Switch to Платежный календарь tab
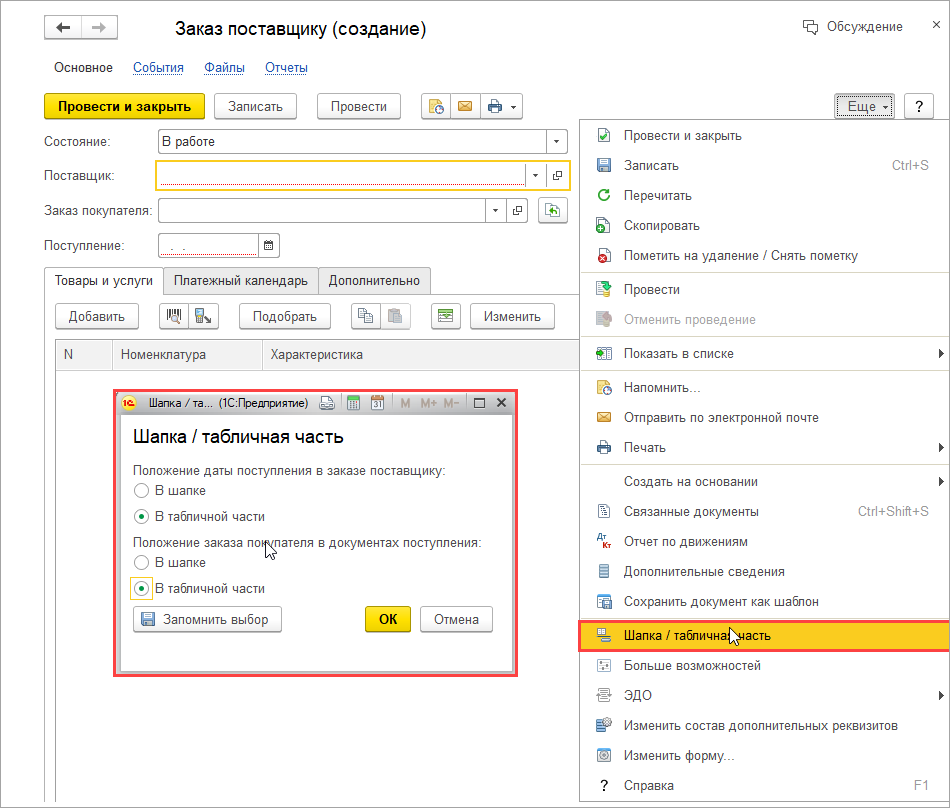Image resolution: width=950 pixels, height=808 pixels. 241,281
